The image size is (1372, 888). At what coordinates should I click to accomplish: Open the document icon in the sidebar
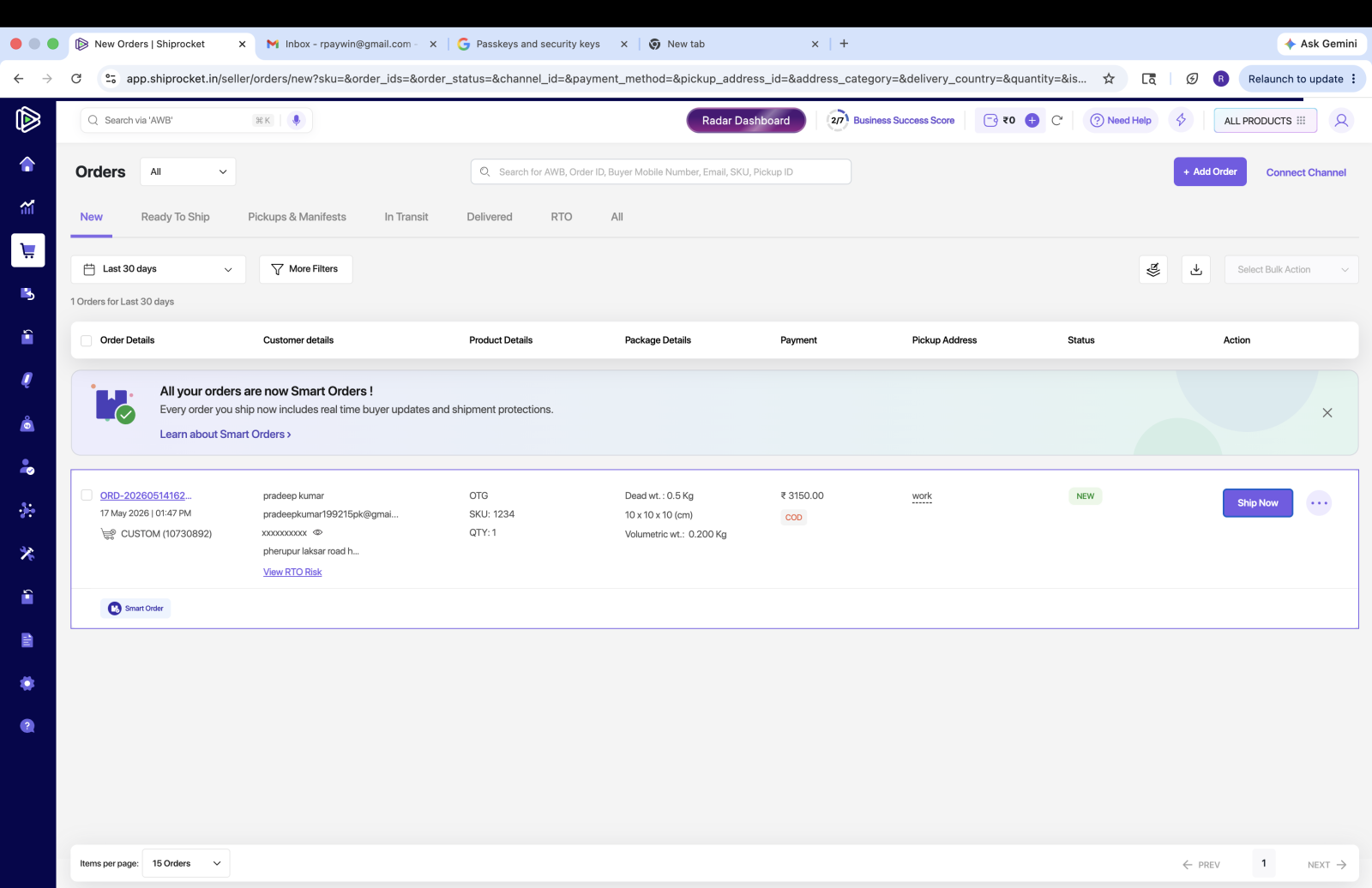click(x=27, y=640)
